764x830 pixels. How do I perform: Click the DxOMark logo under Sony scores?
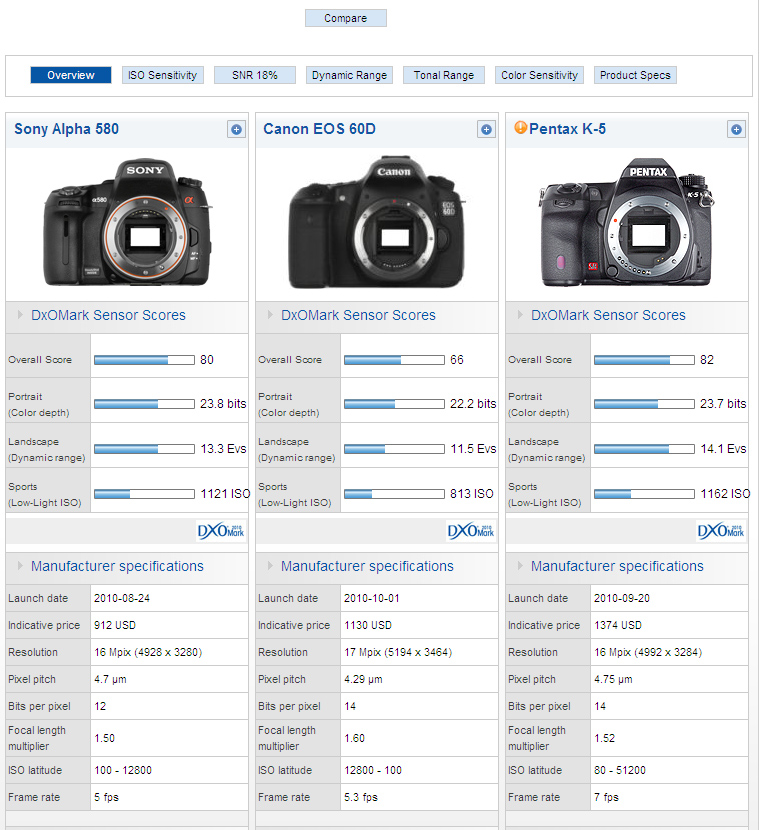[x=220, y=531]
